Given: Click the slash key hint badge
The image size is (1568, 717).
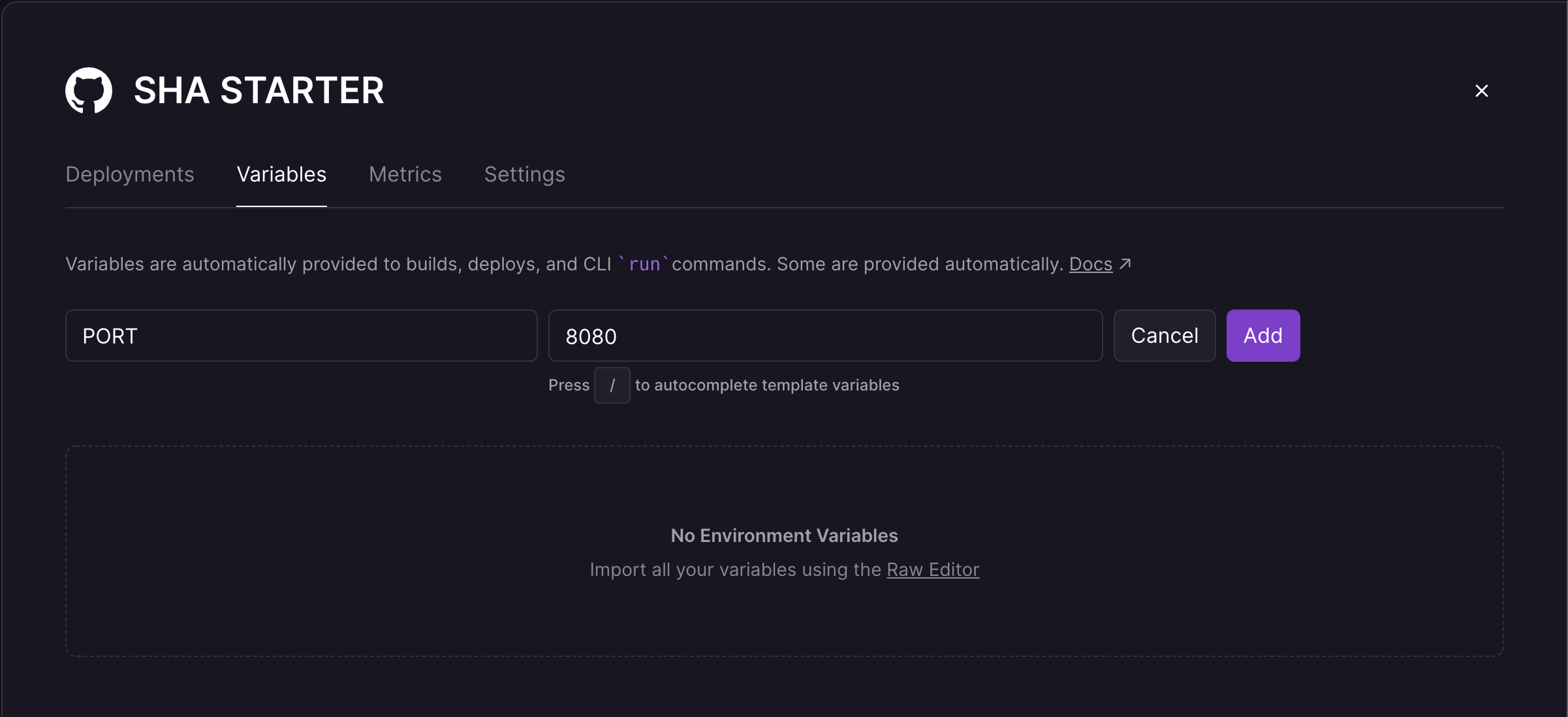Looking at the screenshot, I should click(x=612, y=385).
